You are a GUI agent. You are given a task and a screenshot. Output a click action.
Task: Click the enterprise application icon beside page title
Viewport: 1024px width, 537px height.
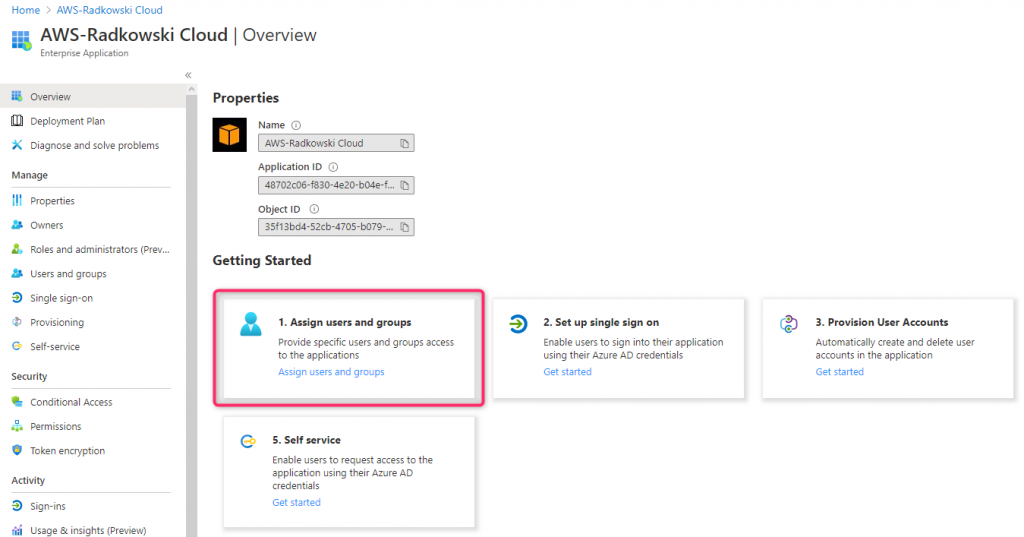click(x=21, y=41)
